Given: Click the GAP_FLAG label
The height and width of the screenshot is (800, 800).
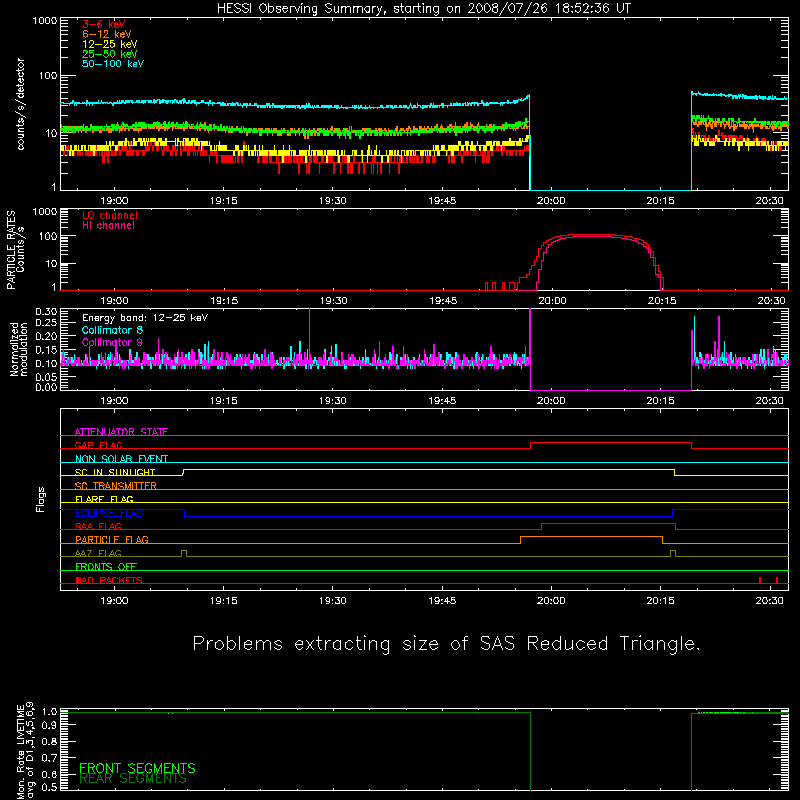Looking at the screenshot, I should [98, 445].
